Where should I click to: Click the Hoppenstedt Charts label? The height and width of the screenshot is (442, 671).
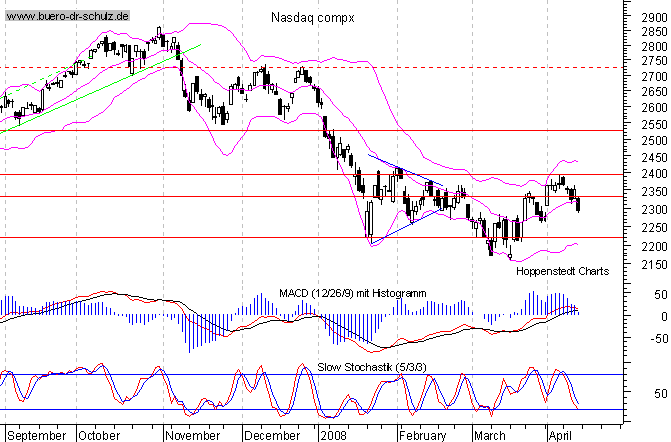pyautogui.click(x=560, y=271)
